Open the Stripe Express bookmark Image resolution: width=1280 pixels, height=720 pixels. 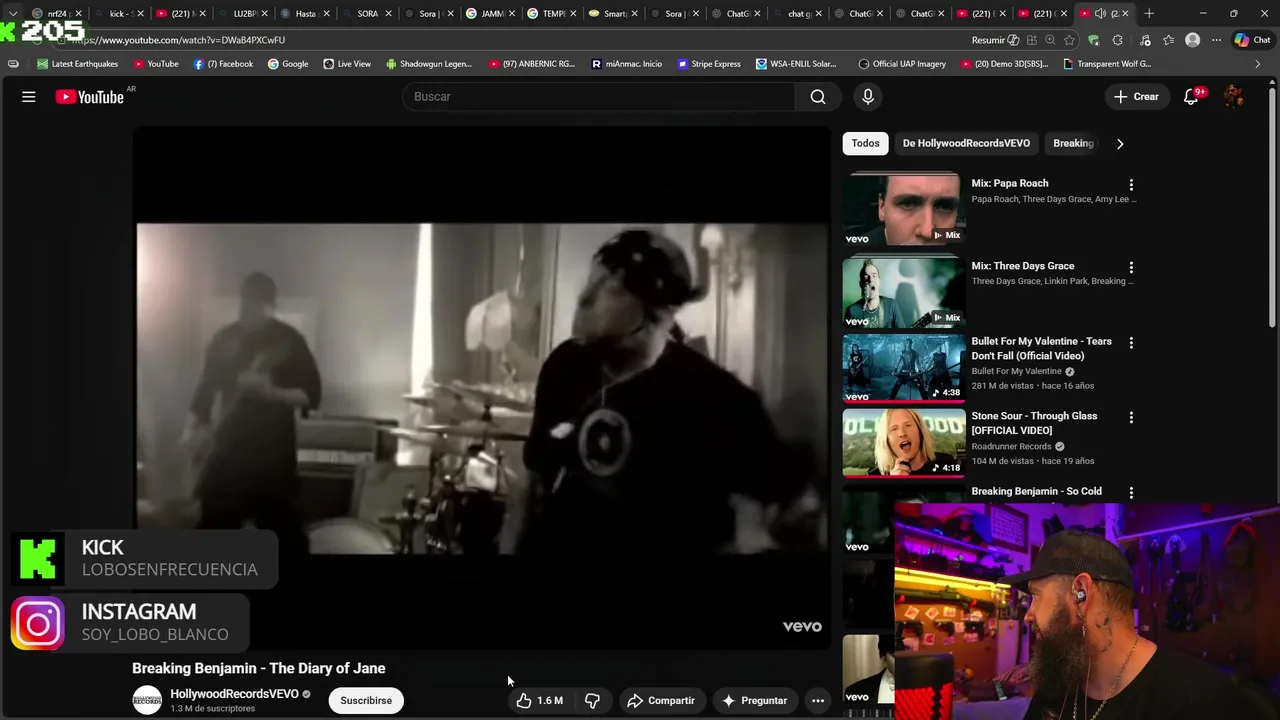[x=709, y=64]
